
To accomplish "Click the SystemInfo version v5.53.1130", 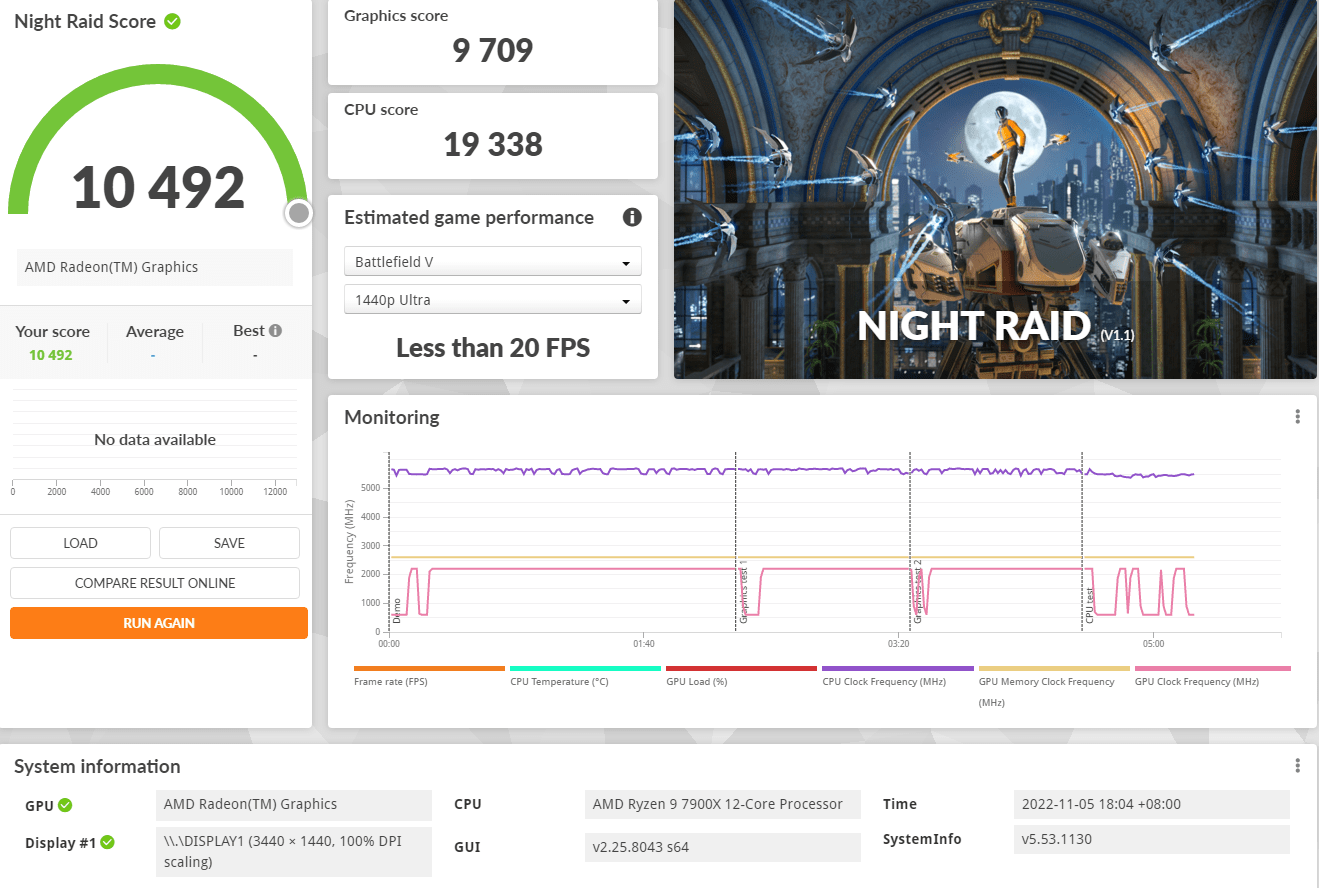I will [1152, 839].
